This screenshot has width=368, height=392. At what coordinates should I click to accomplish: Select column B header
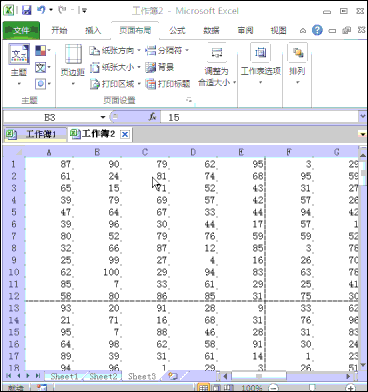click(97, 152)
